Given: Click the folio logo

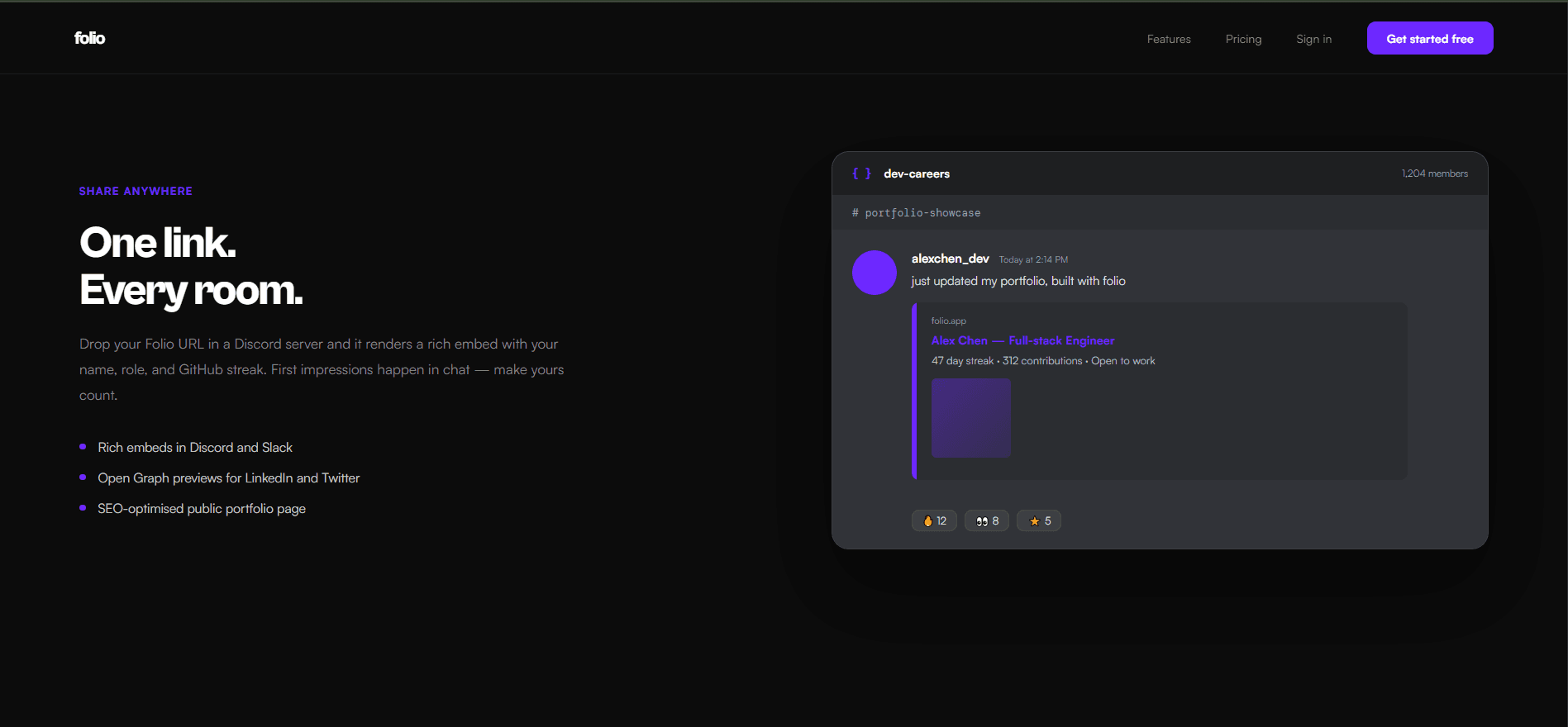Looking at the screenshot, I should 89,38.
